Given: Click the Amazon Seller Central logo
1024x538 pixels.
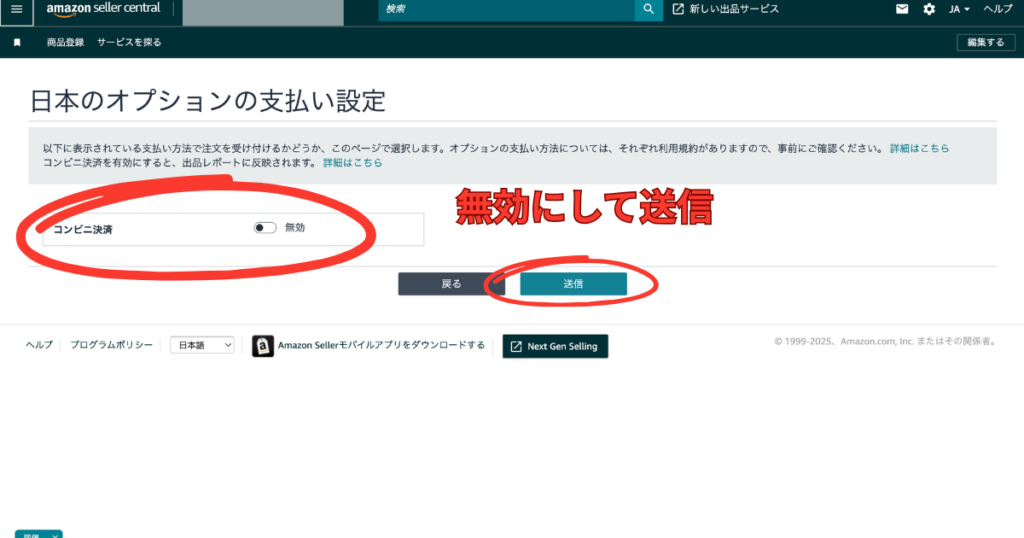Looking at the screenshot, I should pyautogui.click(x=103, y=9).
